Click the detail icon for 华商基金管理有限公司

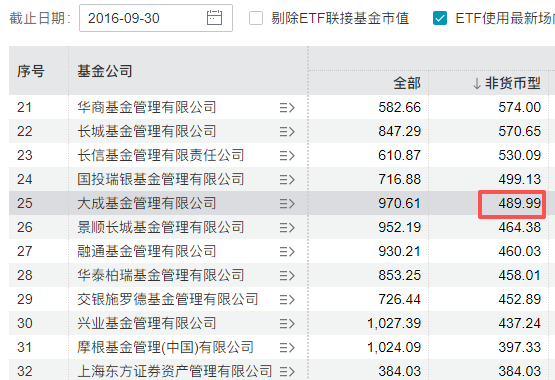click(287, 108)
